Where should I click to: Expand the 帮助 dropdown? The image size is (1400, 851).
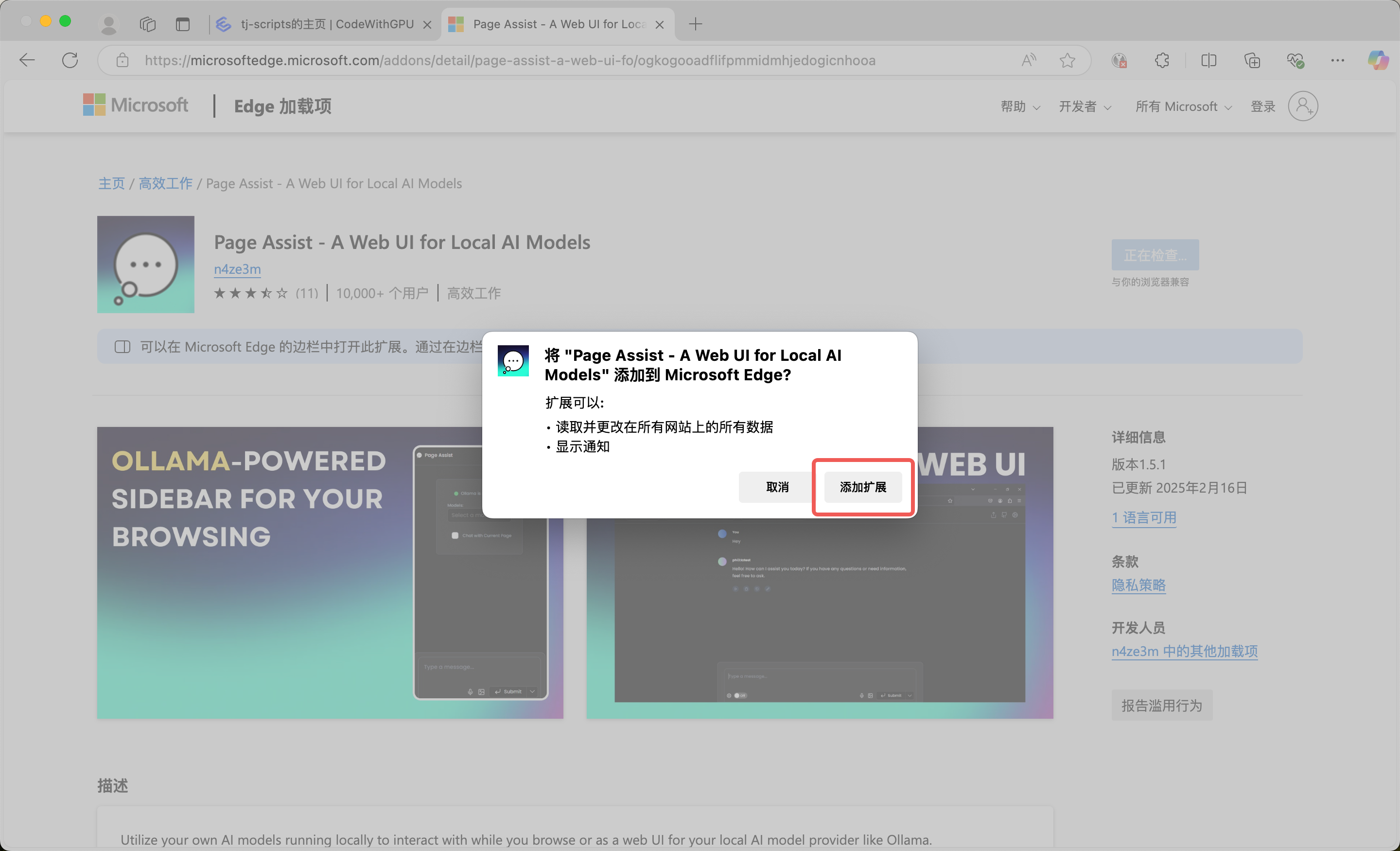1020,106
